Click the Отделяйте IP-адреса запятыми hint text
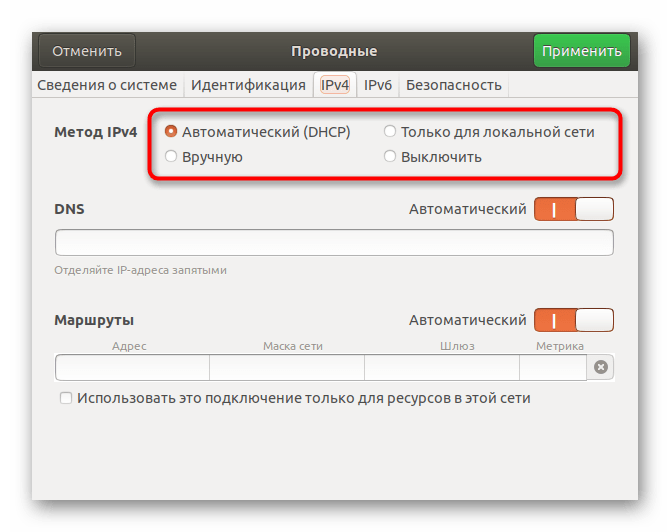Image resolution: width=670 pixels, height=532 pixels. click(140, 270)
